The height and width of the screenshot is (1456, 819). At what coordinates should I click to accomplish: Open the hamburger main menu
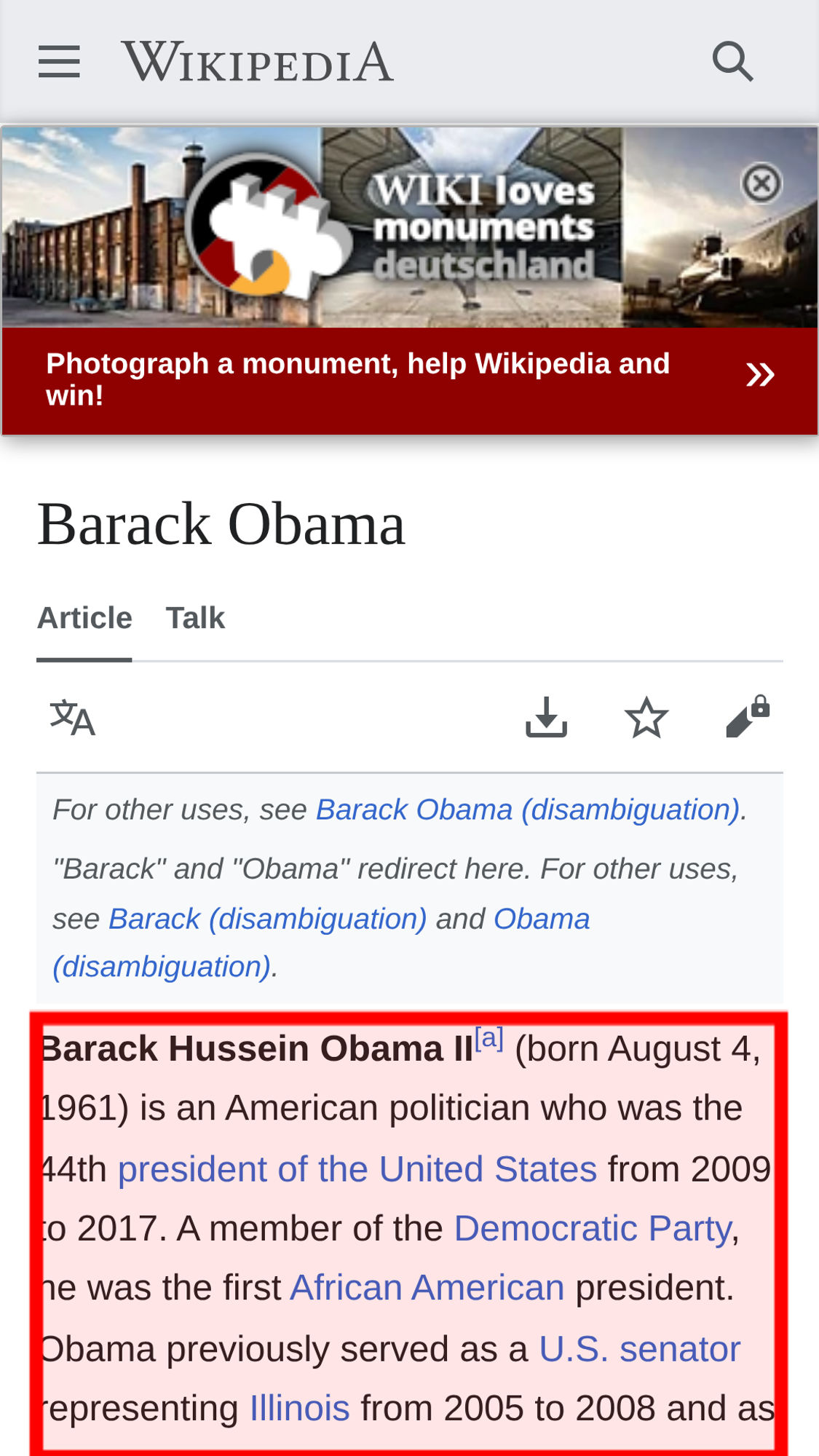click(x=59, y=61)
